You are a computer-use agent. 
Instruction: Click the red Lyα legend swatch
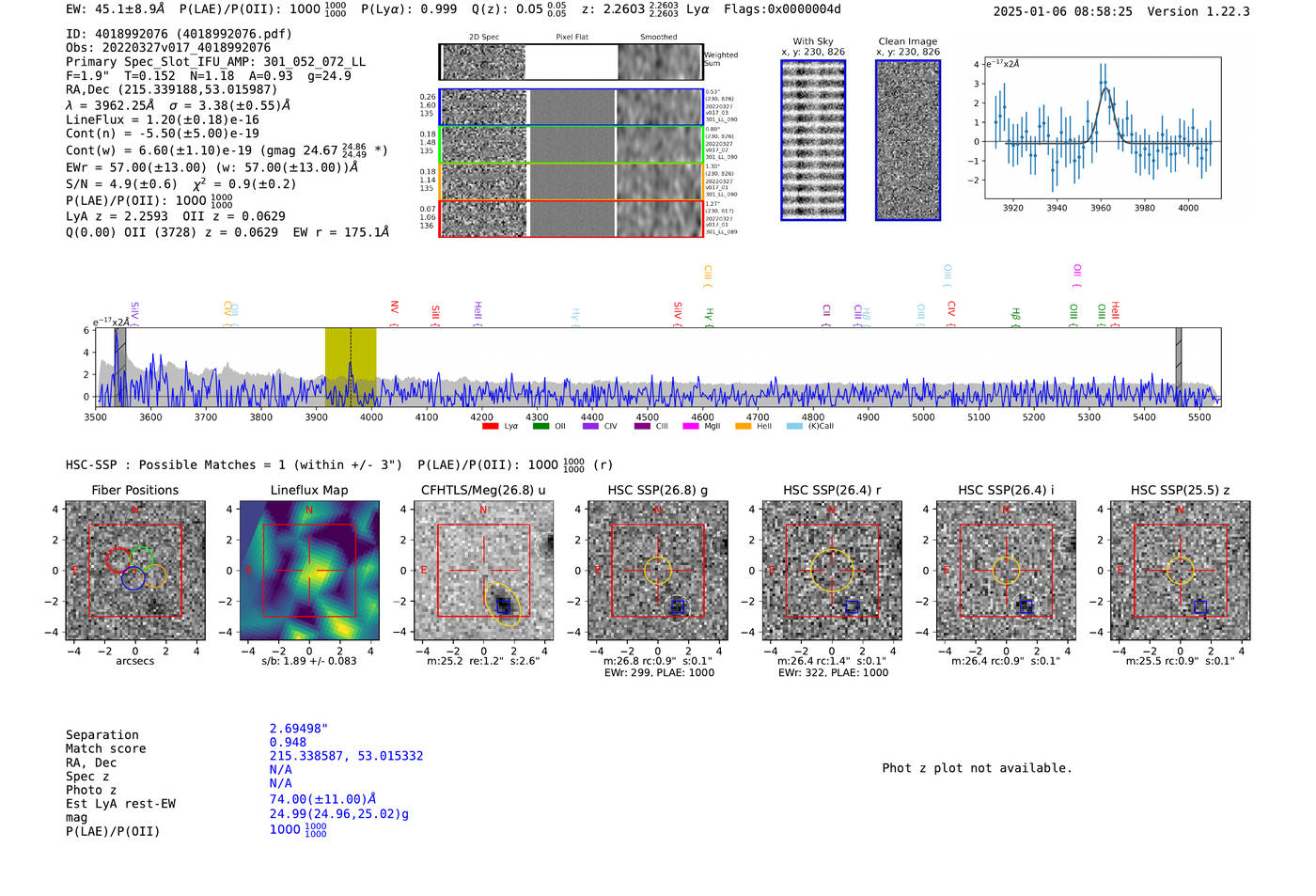pos(490,426)
